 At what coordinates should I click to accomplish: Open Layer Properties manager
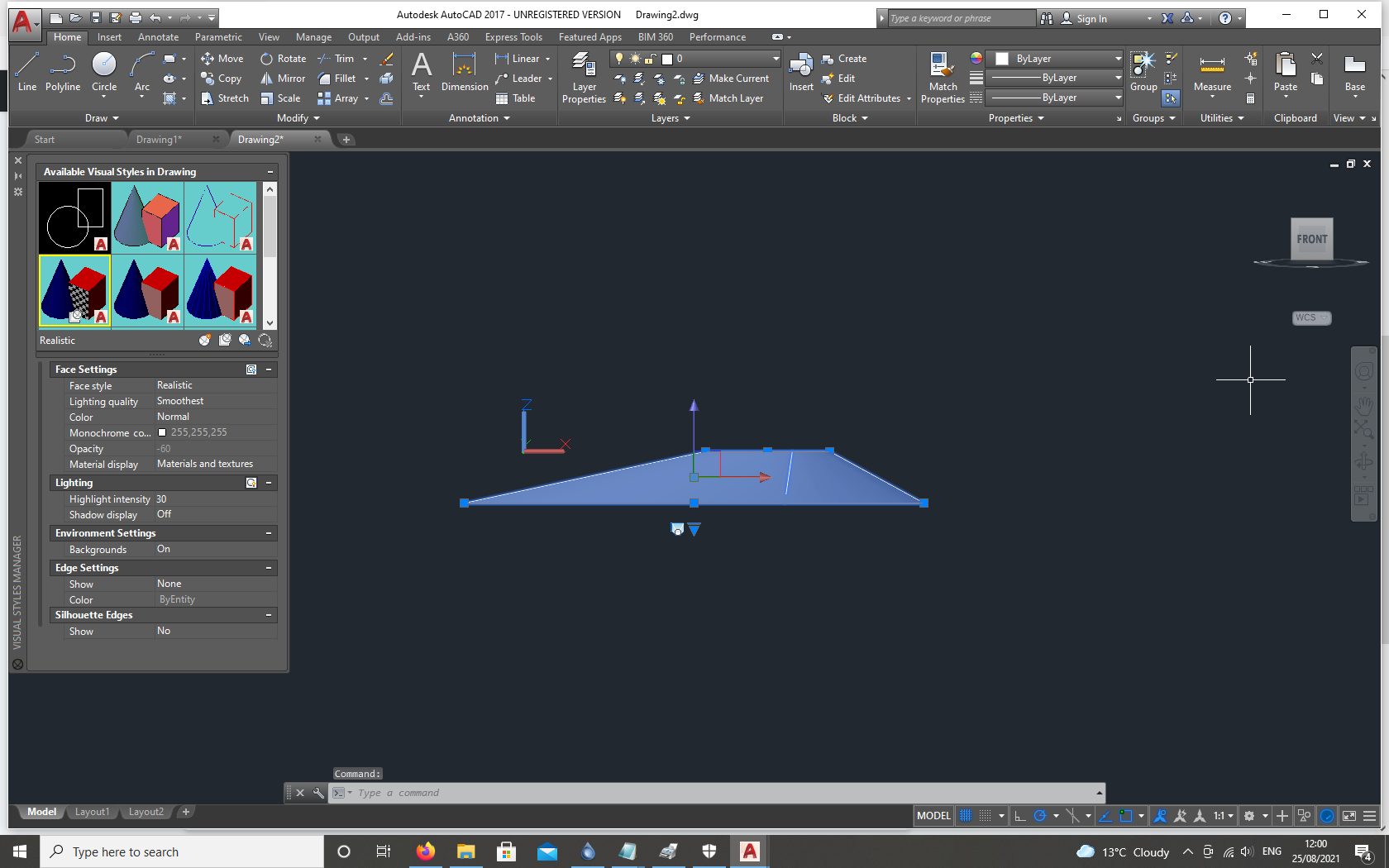tap(584, 79)
